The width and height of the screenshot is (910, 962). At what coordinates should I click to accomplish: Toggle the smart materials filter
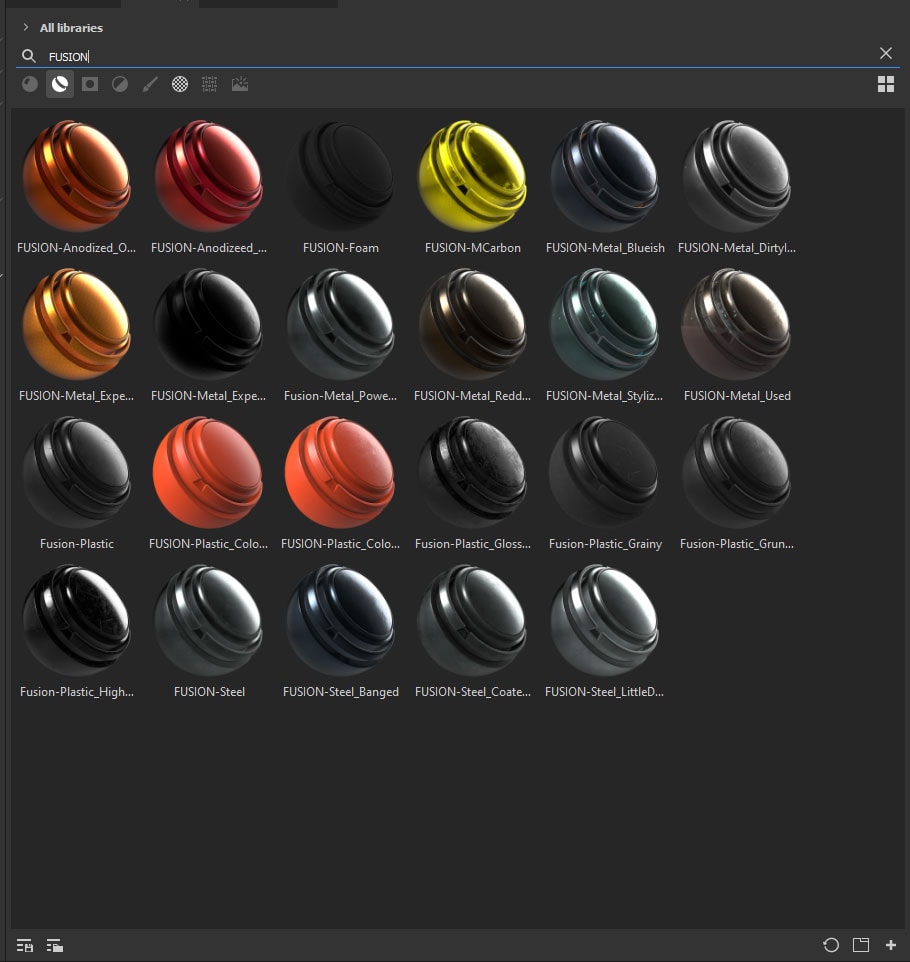[60, 84]
